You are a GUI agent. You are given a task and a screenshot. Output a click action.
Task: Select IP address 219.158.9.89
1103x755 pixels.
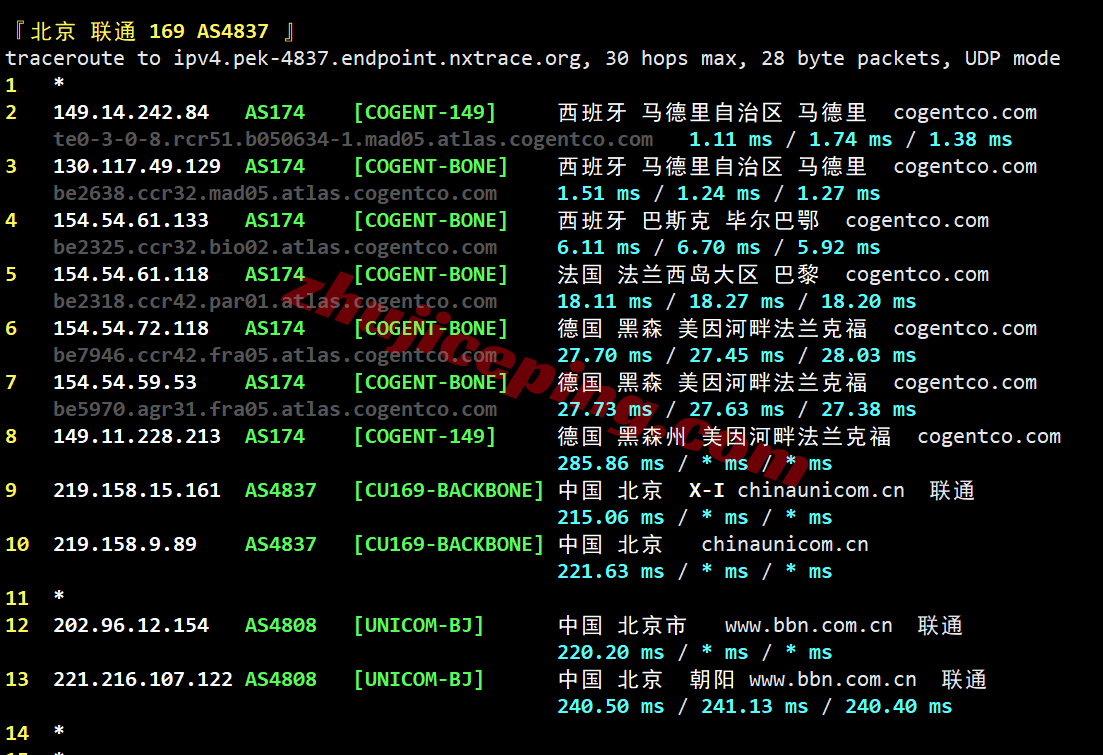point(125,545)
